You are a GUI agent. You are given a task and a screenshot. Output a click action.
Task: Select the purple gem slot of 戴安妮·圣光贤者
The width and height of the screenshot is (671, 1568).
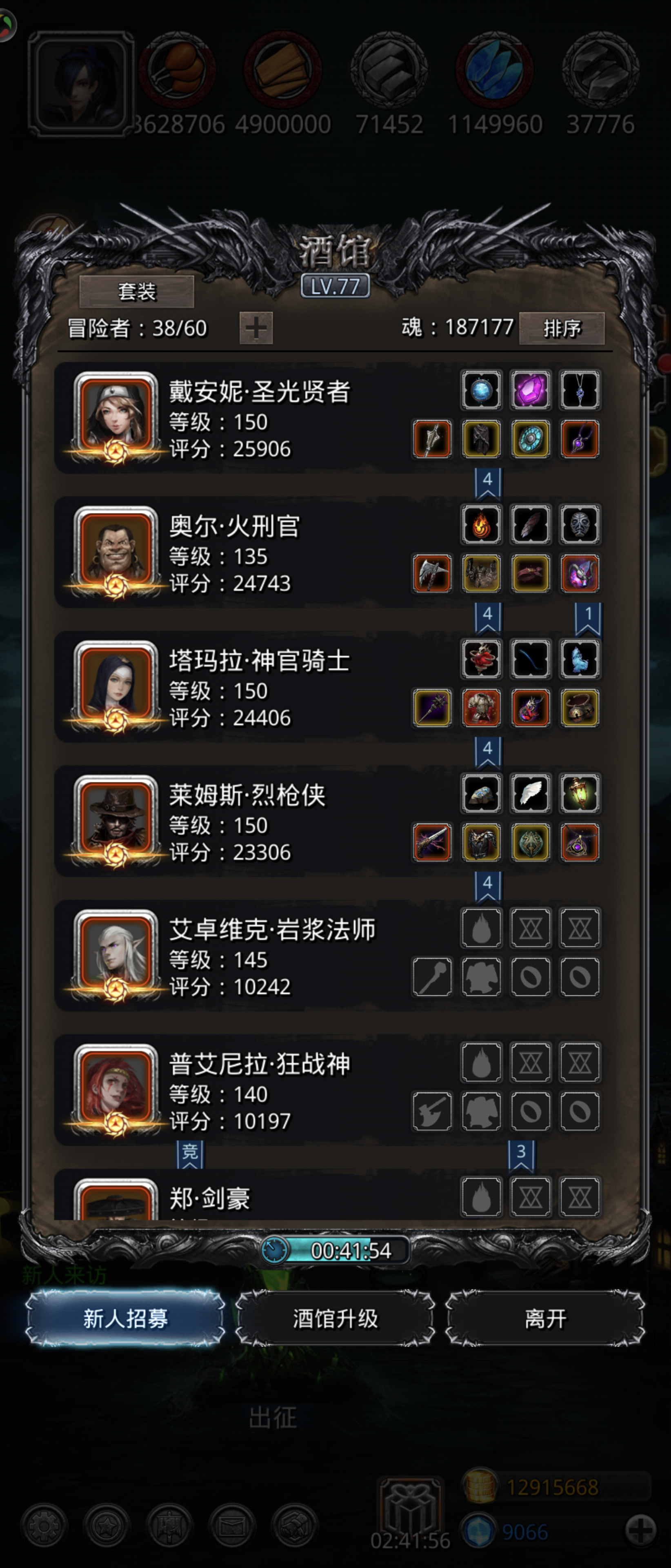coord(530,390)
